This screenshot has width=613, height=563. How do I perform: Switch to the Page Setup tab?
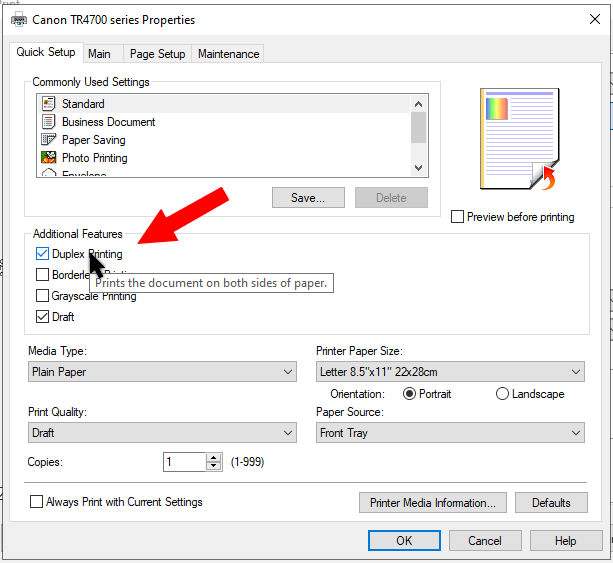pos(158,54)
